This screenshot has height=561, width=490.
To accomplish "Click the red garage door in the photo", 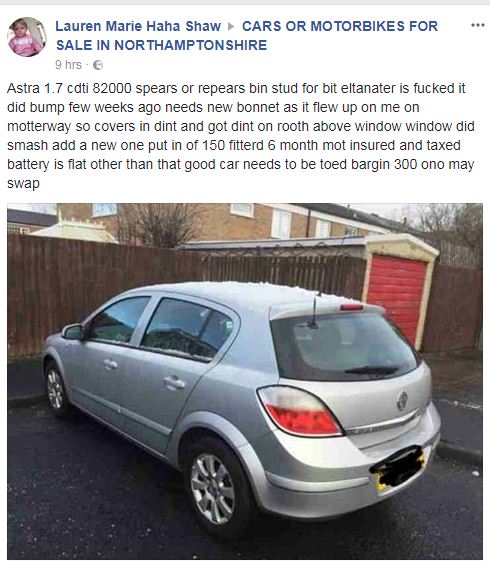I will pos(396,298).
